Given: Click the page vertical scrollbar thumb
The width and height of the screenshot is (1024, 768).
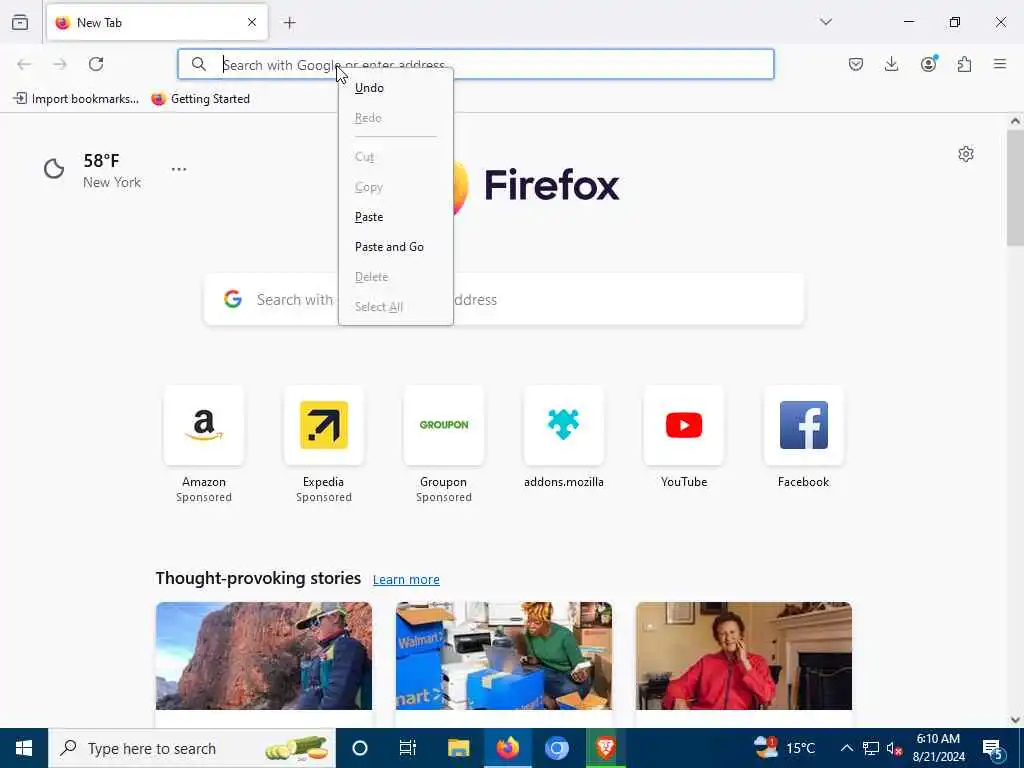Looking at the screenshot, I should [1015, 187].
